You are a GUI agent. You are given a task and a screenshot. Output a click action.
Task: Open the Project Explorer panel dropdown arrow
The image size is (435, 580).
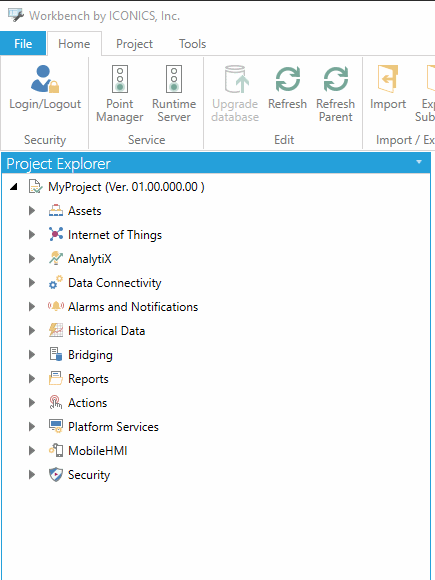click(419, 162)
